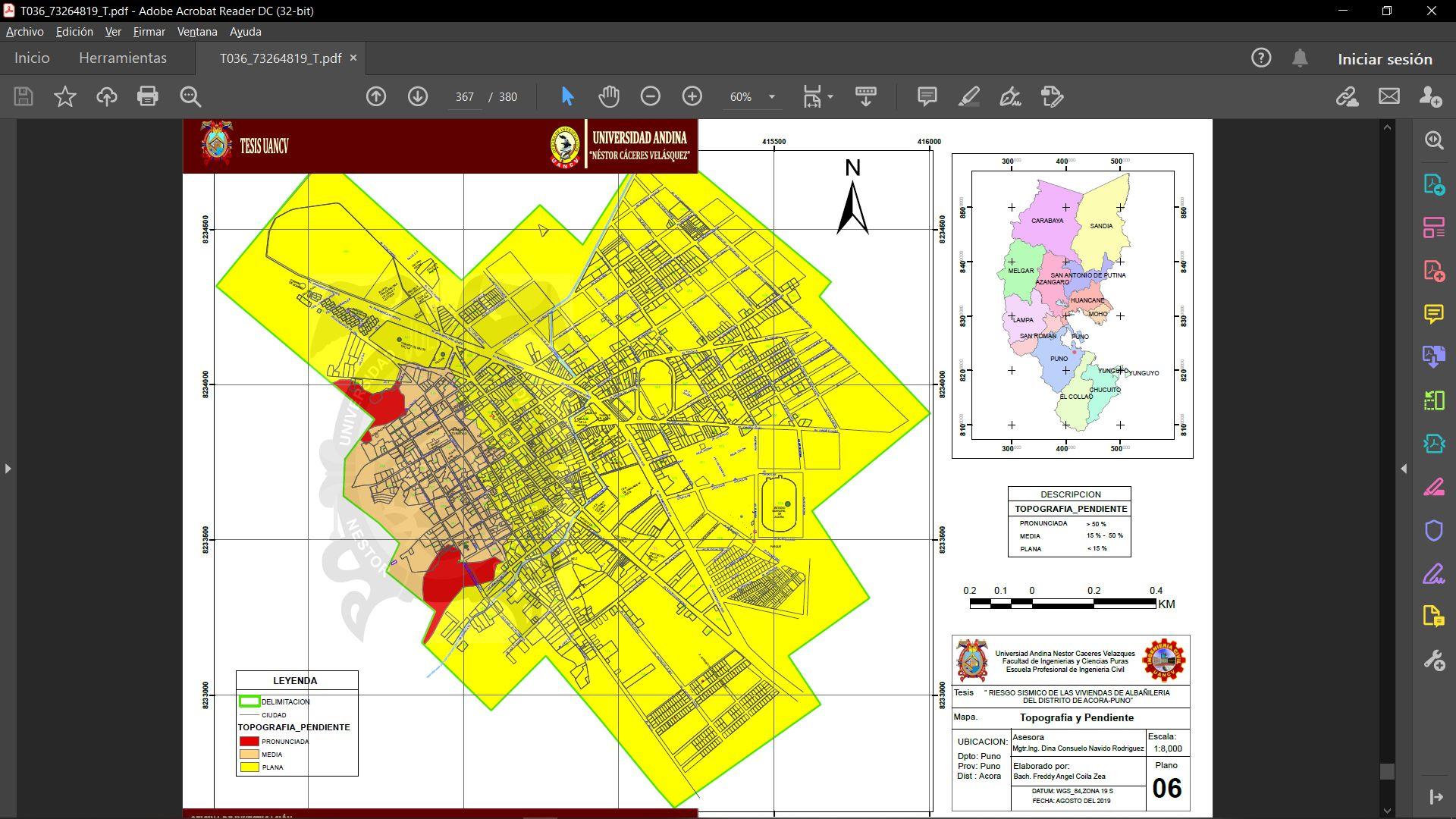Print the document

tap(148, 96)
